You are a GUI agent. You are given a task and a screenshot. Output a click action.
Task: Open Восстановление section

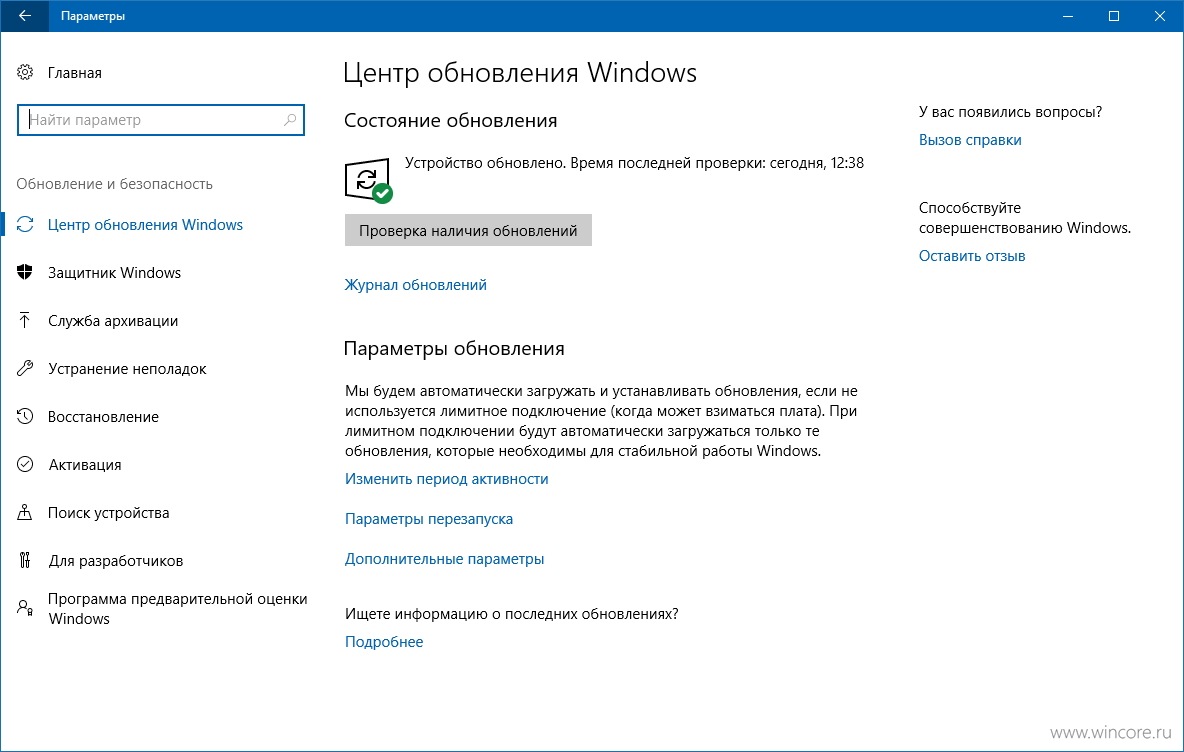point(103,417)
